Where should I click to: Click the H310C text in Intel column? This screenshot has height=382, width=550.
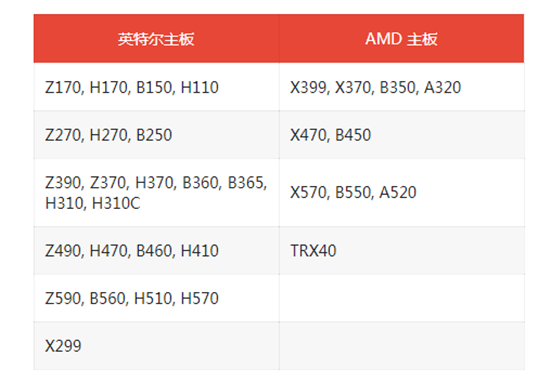coord(116,203)
